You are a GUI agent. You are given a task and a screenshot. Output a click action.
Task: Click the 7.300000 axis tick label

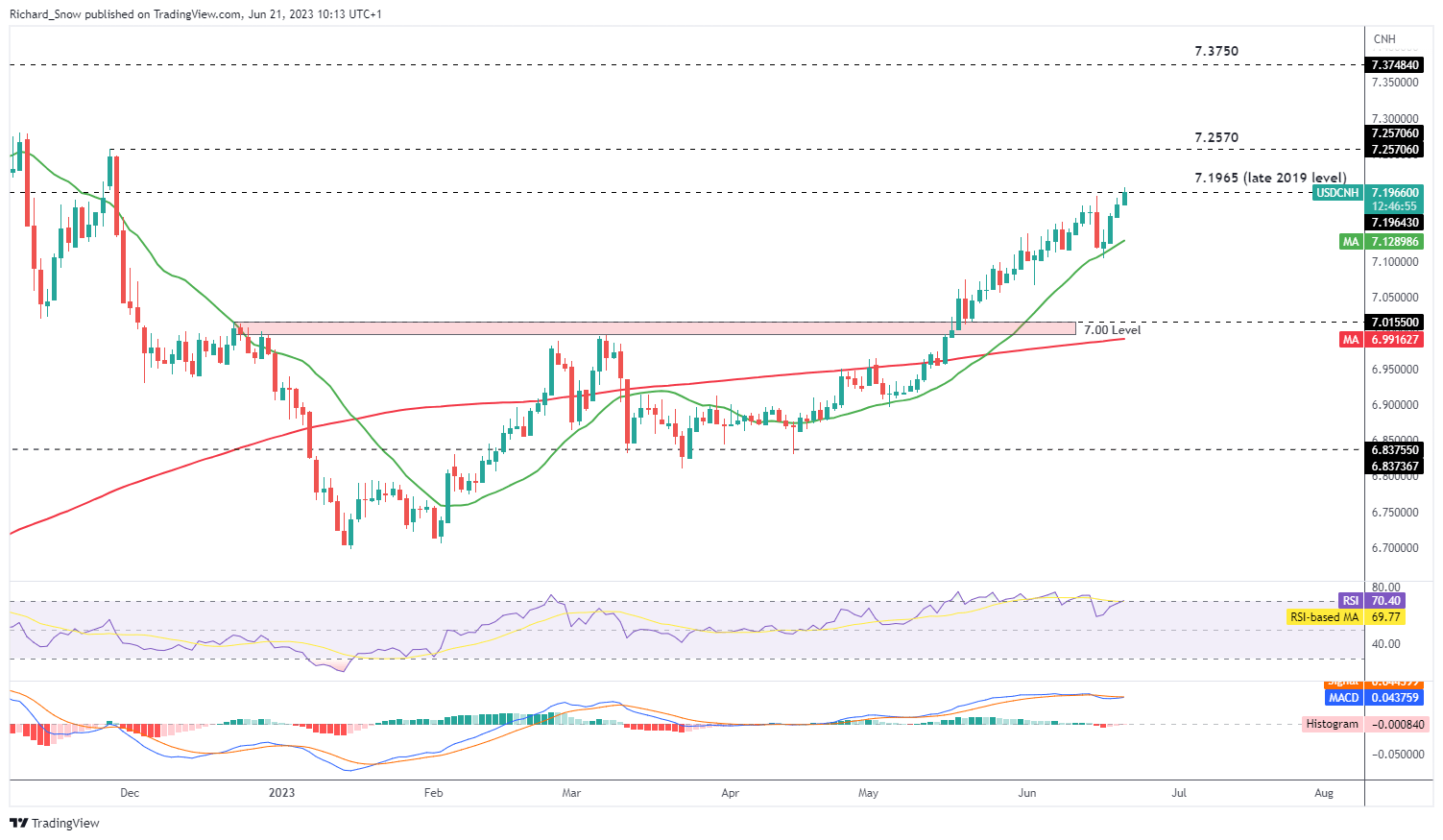tap(1395, 118)
